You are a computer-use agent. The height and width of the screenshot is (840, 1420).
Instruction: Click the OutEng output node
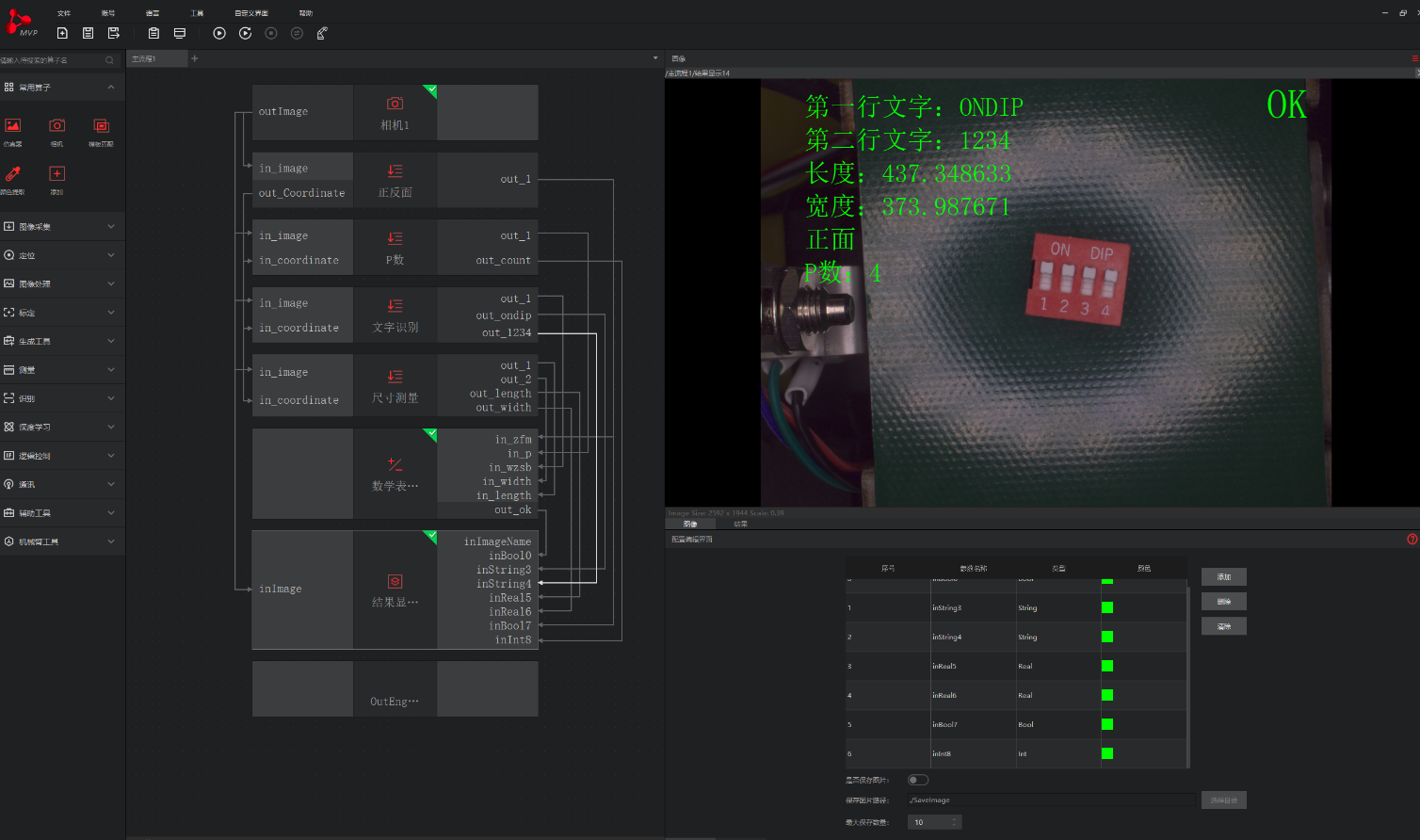[x=395, y=689]
